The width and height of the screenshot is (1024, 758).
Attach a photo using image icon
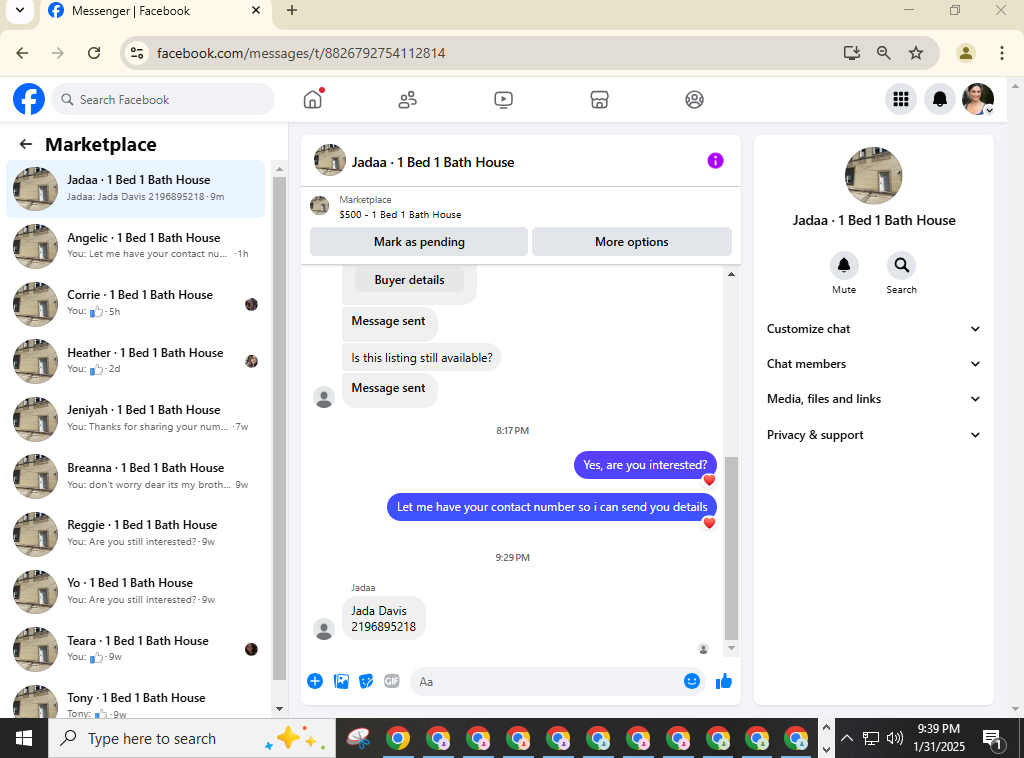click(341, 681)
